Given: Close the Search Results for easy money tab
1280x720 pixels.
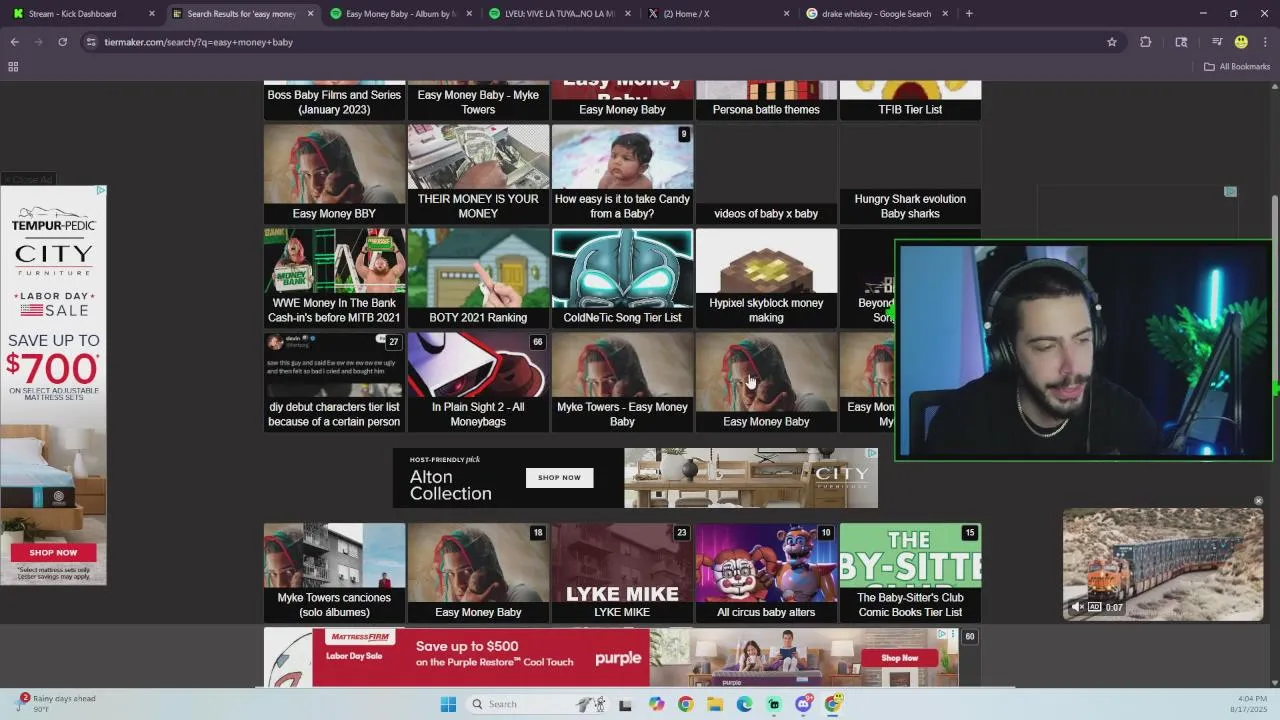Looking at the screenshot, I should pyautogui.click(x=310, y=14).
